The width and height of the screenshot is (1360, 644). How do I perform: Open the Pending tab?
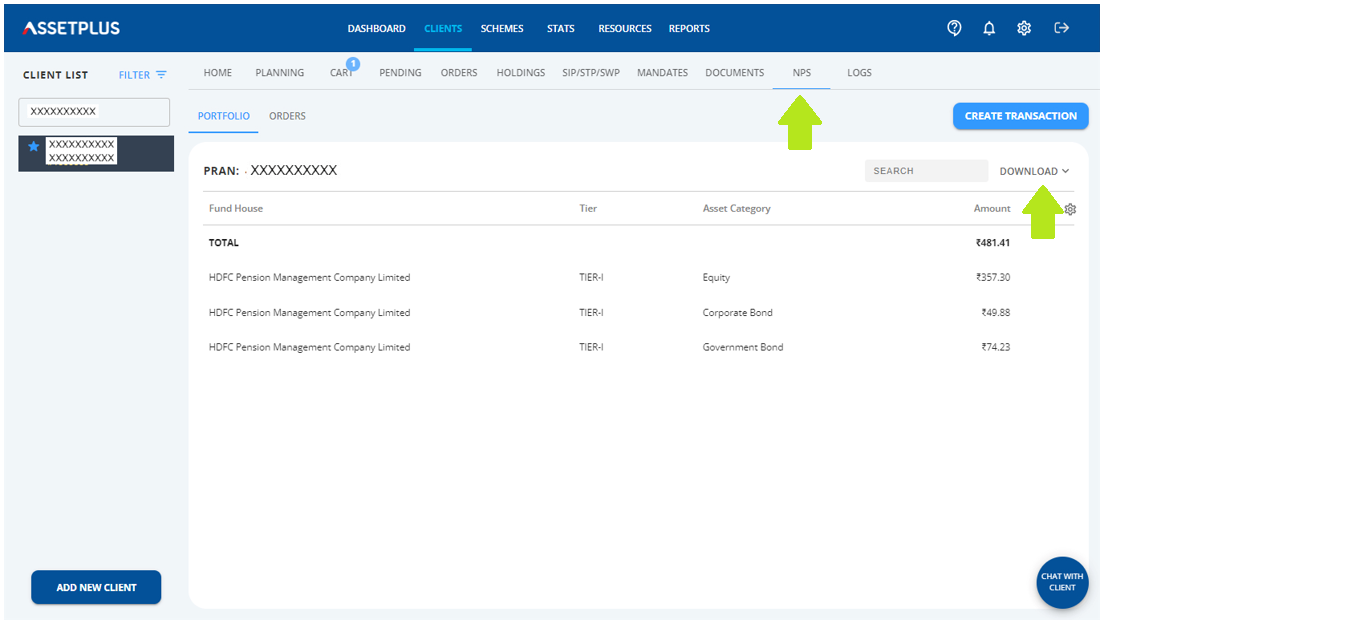[400, 73]
